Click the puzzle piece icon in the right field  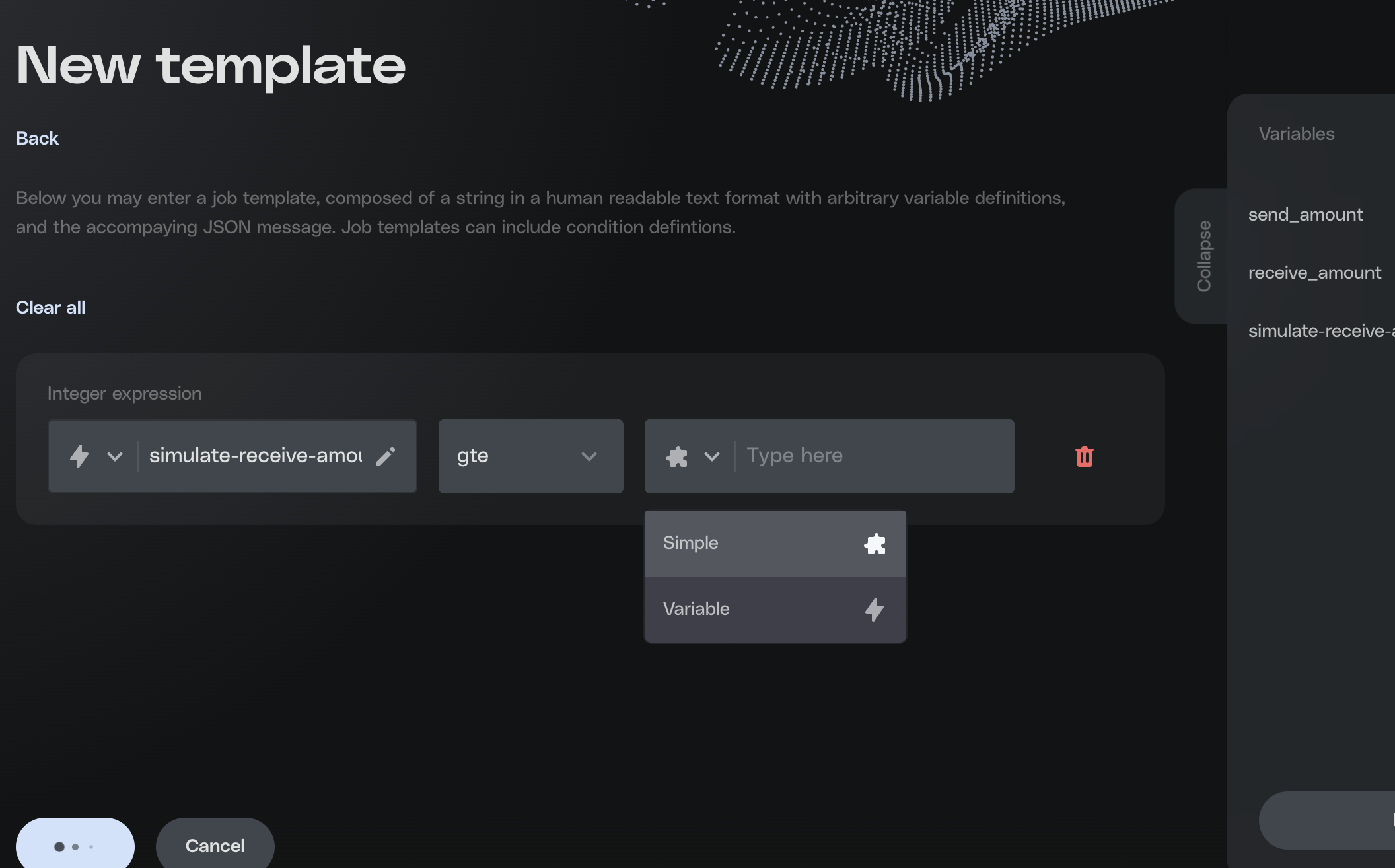[677, 456]
